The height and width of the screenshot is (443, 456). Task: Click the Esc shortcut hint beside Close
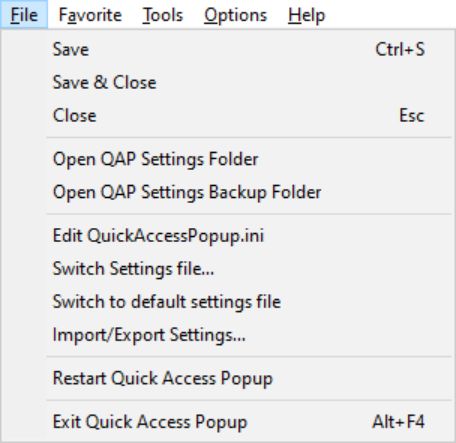point(412,116)
